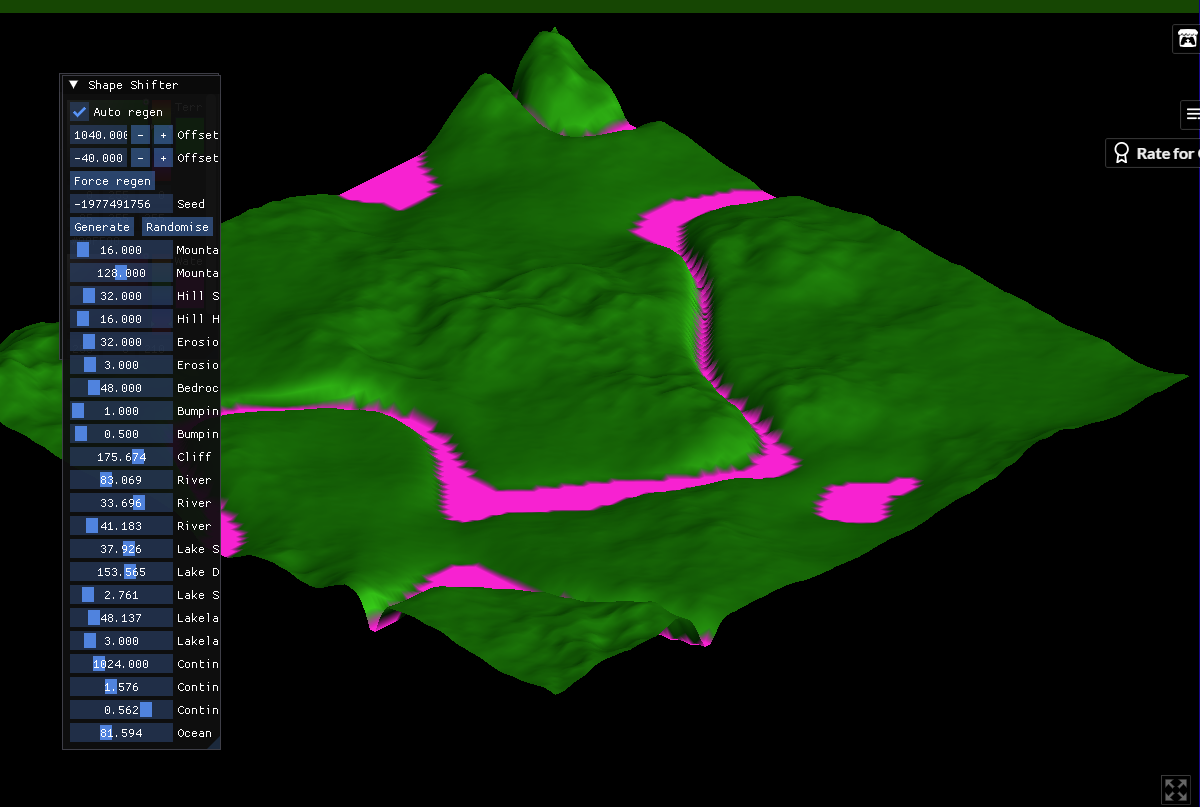The image size is (1200, 807).
Task: Decrease the -40.000 offset with minus
Action: coord(140,158)
